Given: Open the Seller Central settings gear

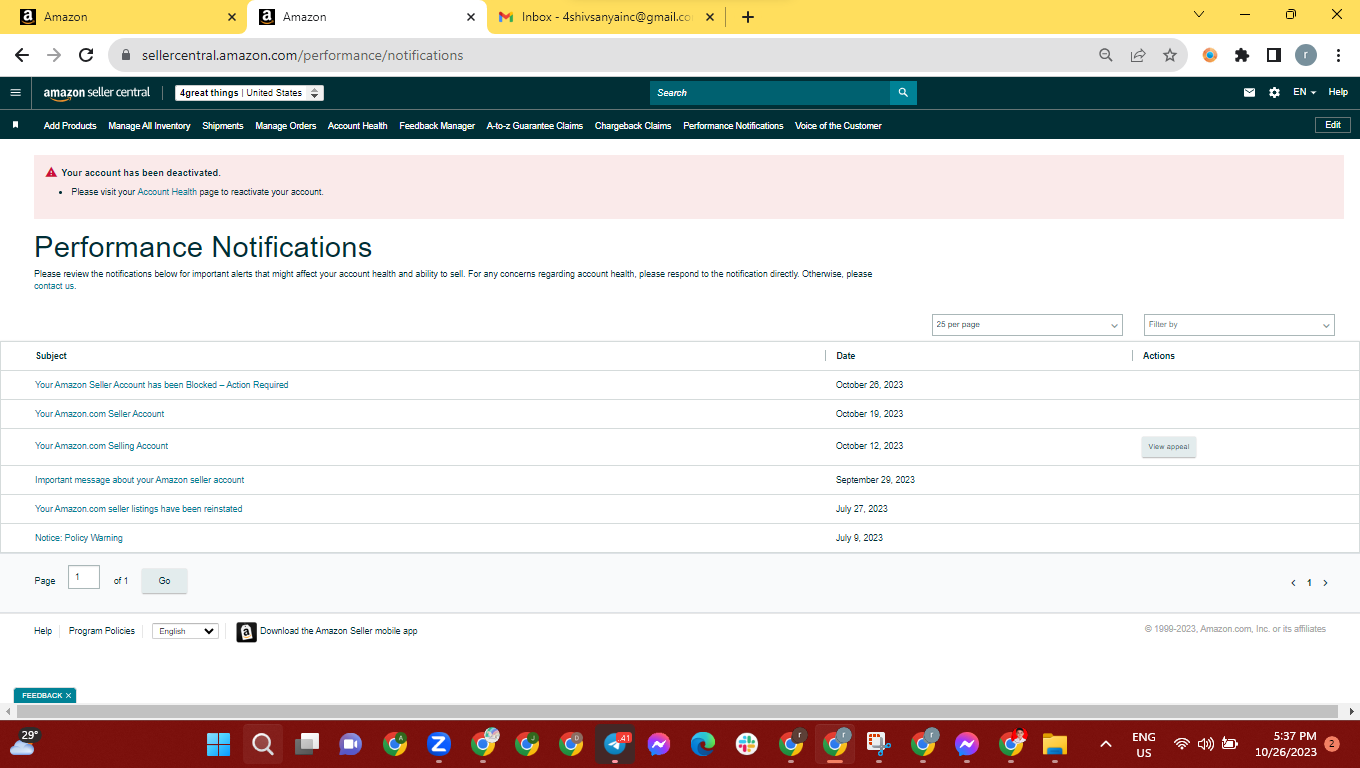Looking at the screenshot, I should click(x=1274, y=92).
